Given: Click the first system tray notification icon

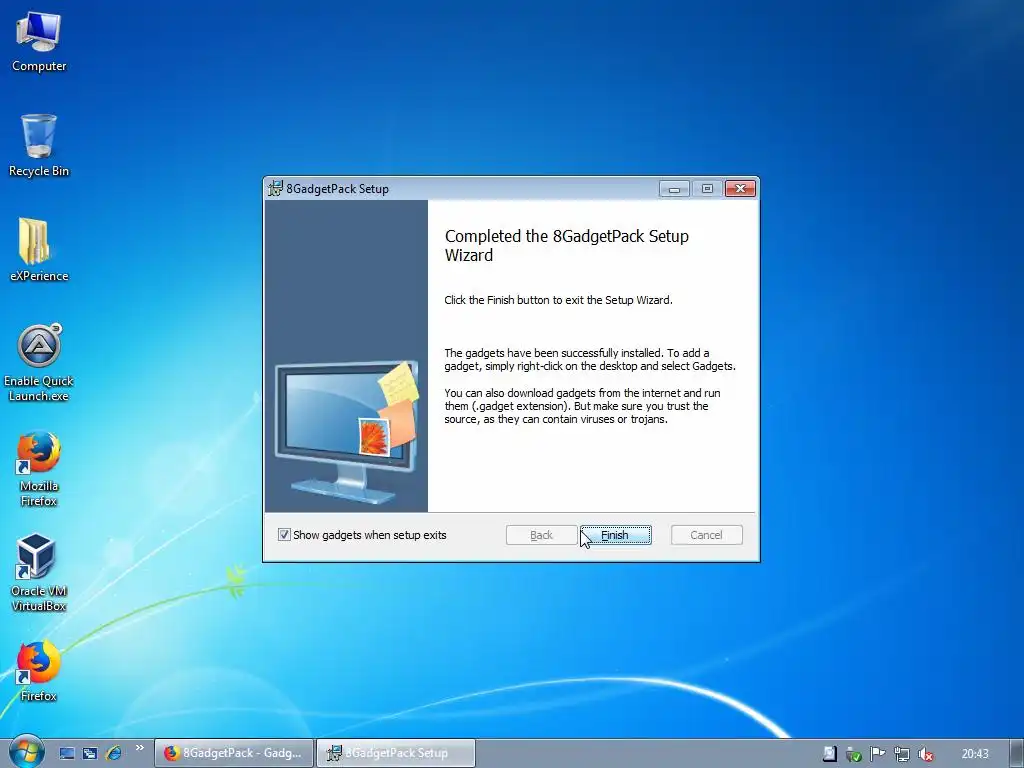Looking at the screenshot, I should 829,754.
